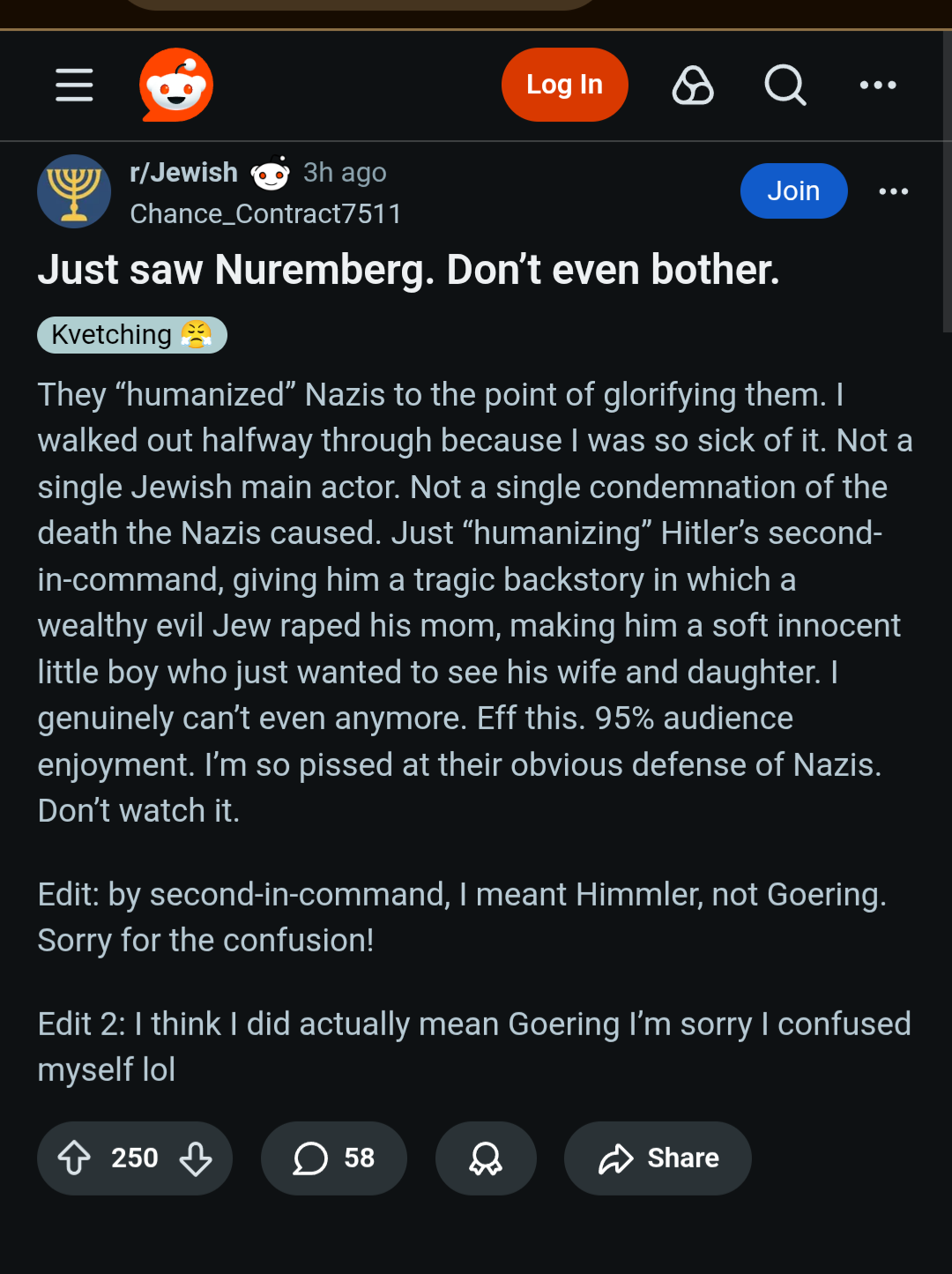The image size is (952, 1274).
Task: View the 58 comments
Action: 333,1158
